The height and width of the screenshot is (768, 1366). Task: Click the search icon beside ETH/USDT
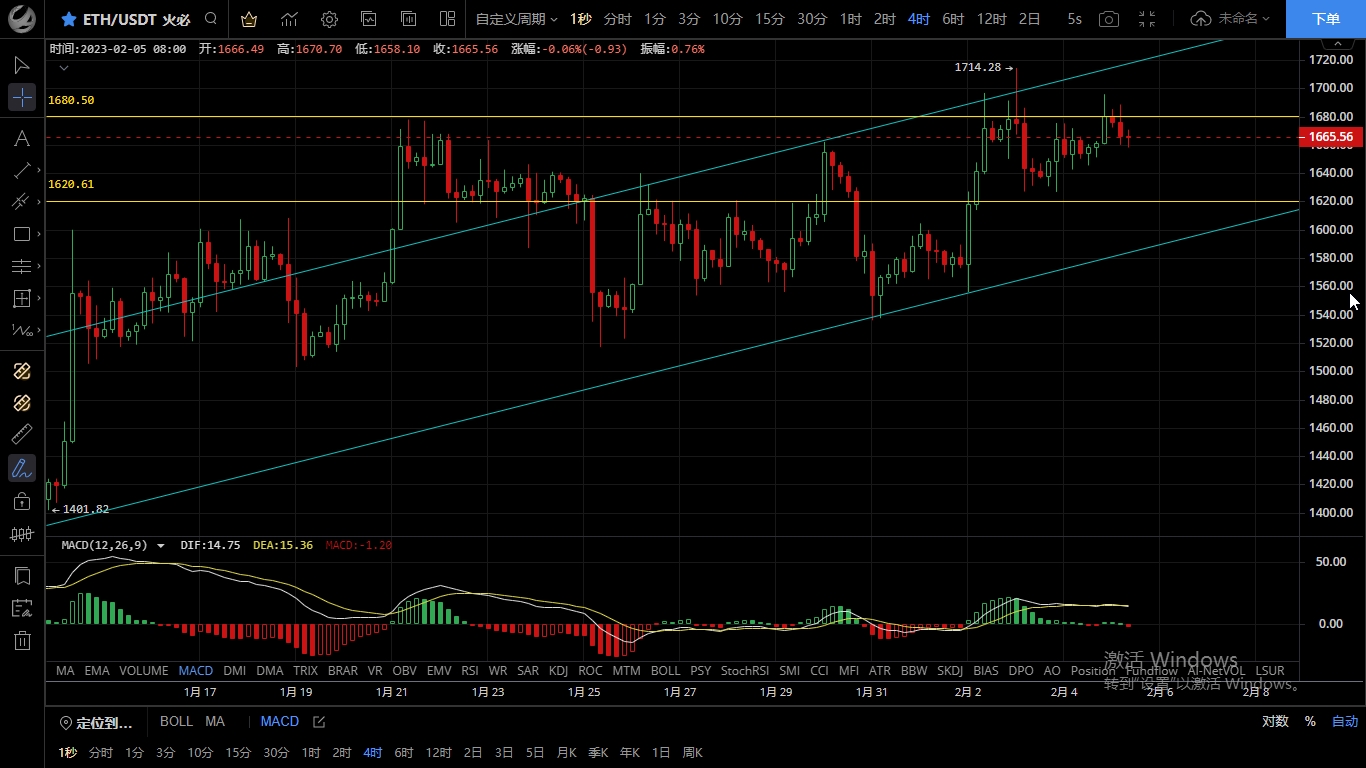(210, 19)
